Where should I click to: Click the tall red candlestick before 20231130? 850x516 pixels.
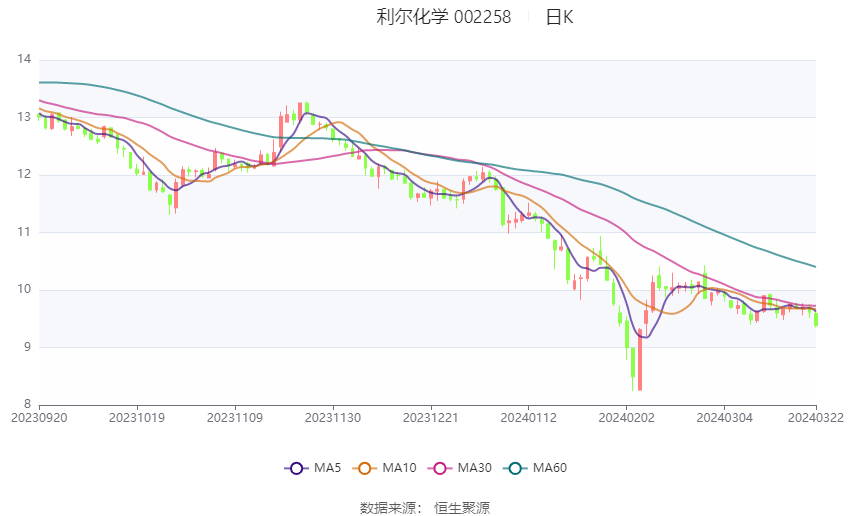[281, 130]
